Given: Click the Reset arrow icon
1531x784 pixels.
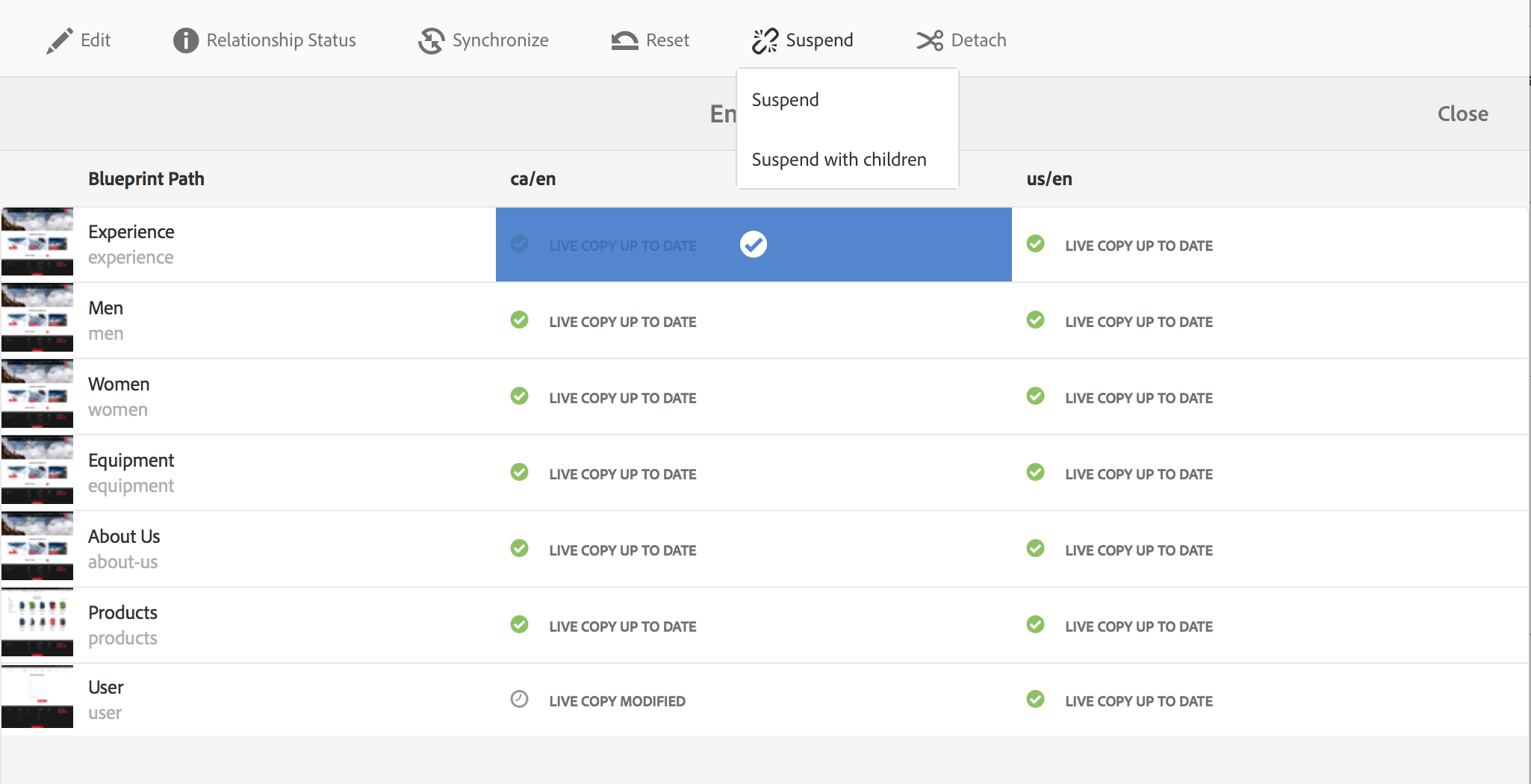Looking at the screenshot, I should click(624, 41).
